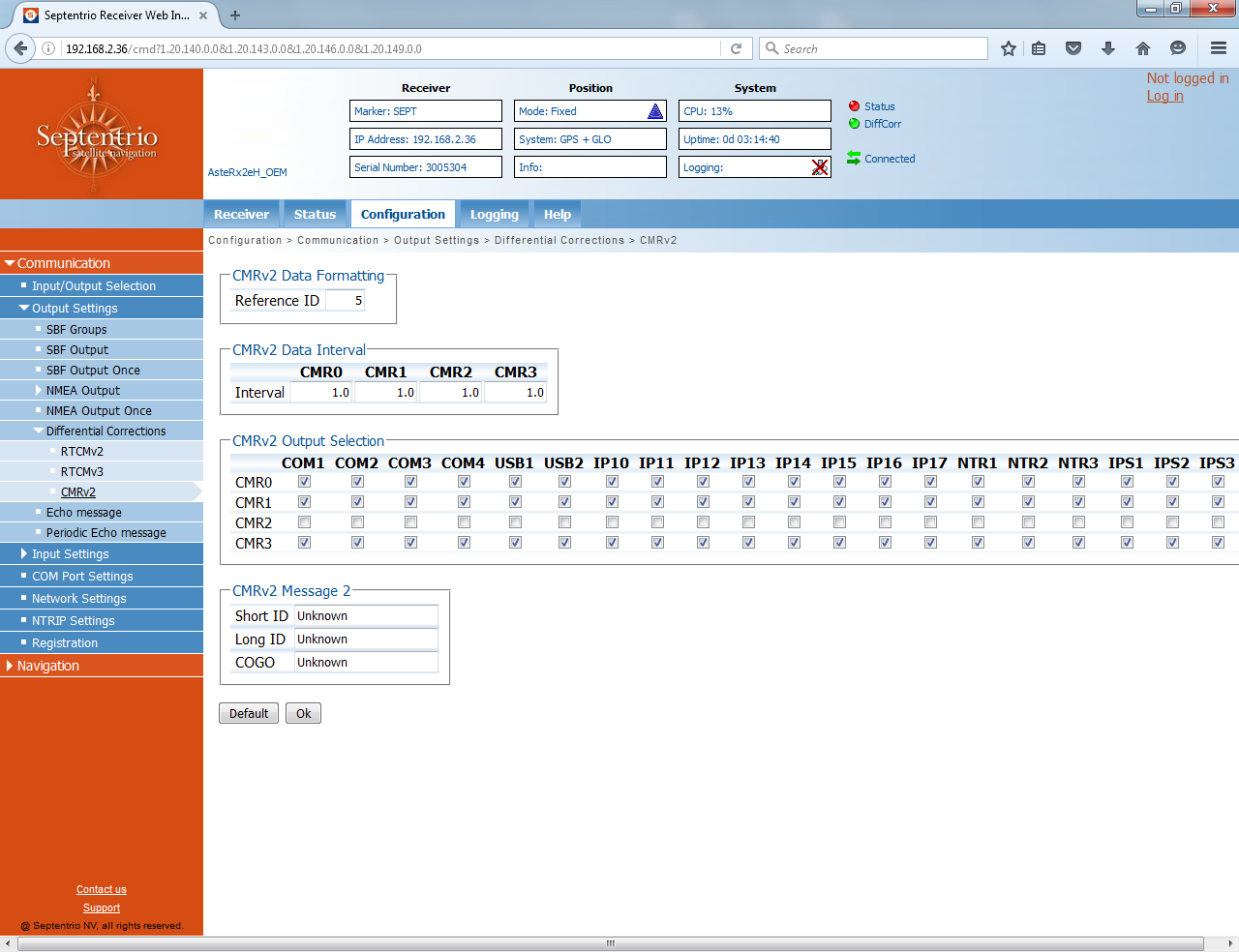
Task: Click the Log in link
Action: click(1164, 96)
